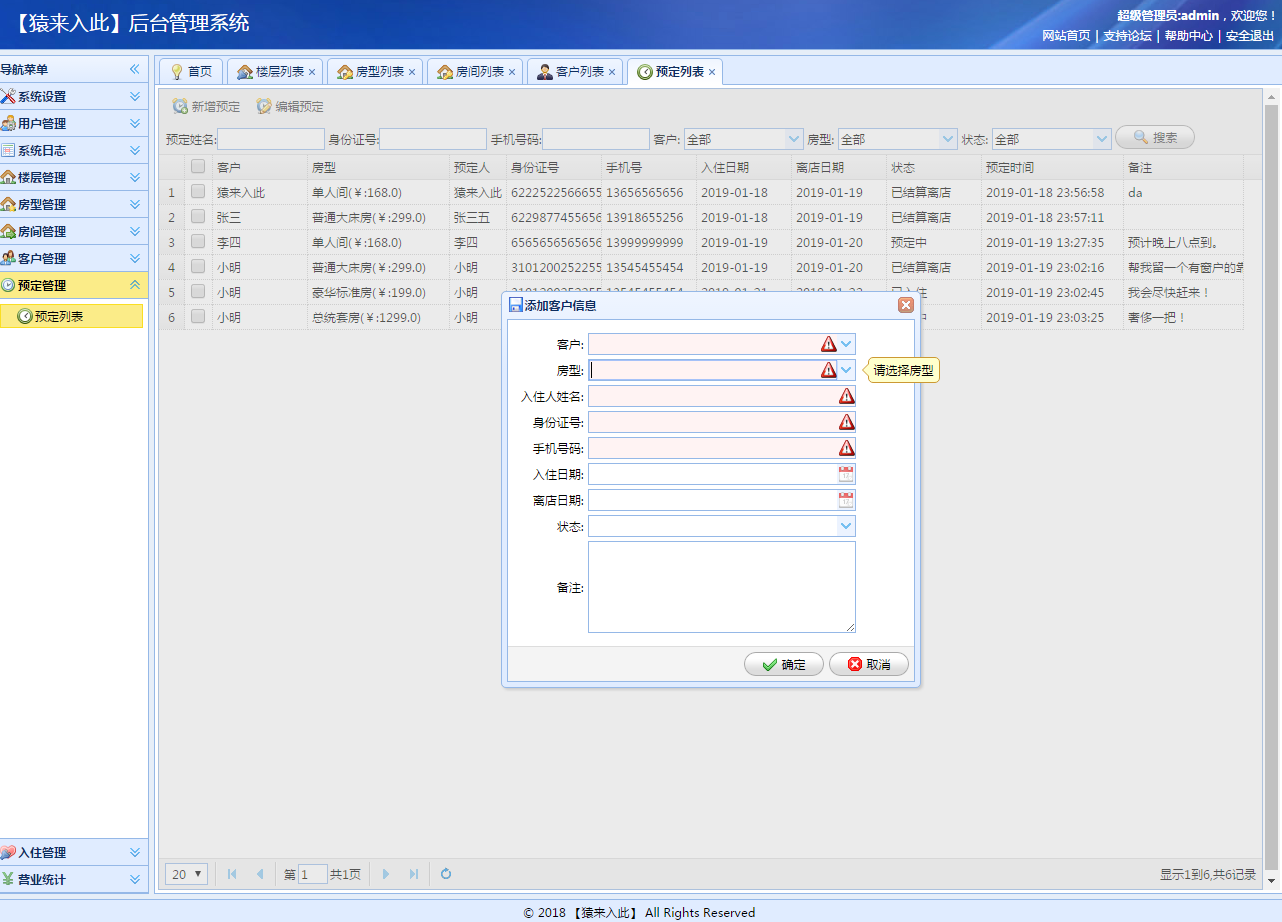Click the 新增预定 toolbar icon

tap(180, 106)
